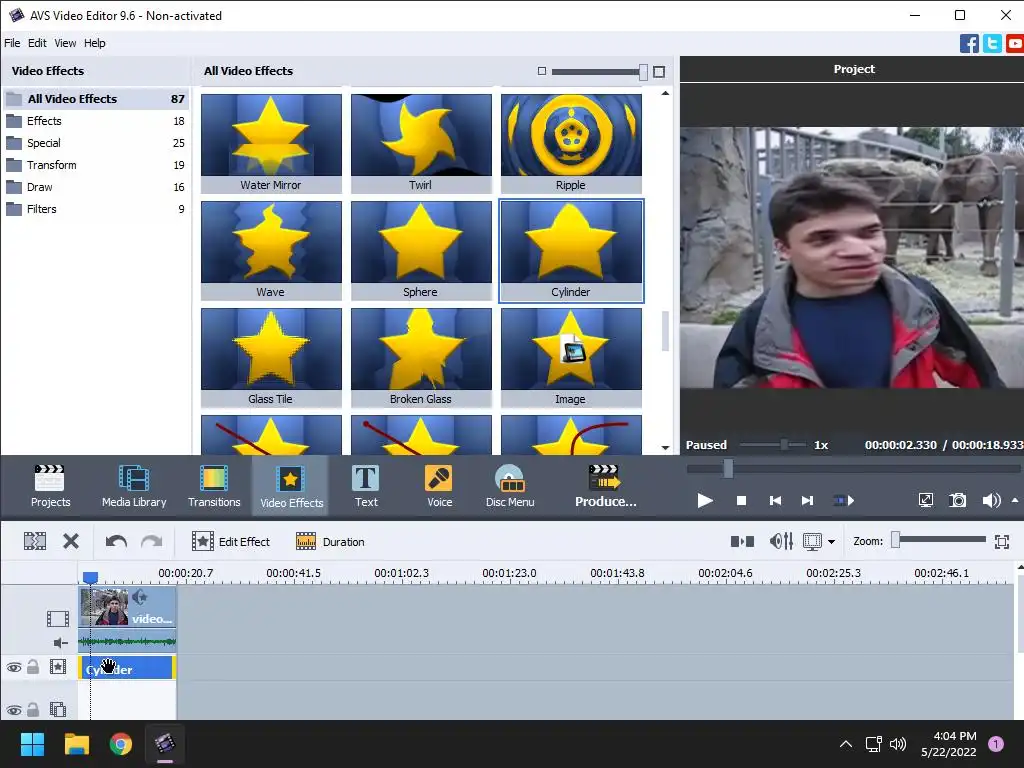This screenshot has width=1024, height=768.
Task: Click zoom-to-fit icon next to Zoom slider
Action: [1002, 541]
